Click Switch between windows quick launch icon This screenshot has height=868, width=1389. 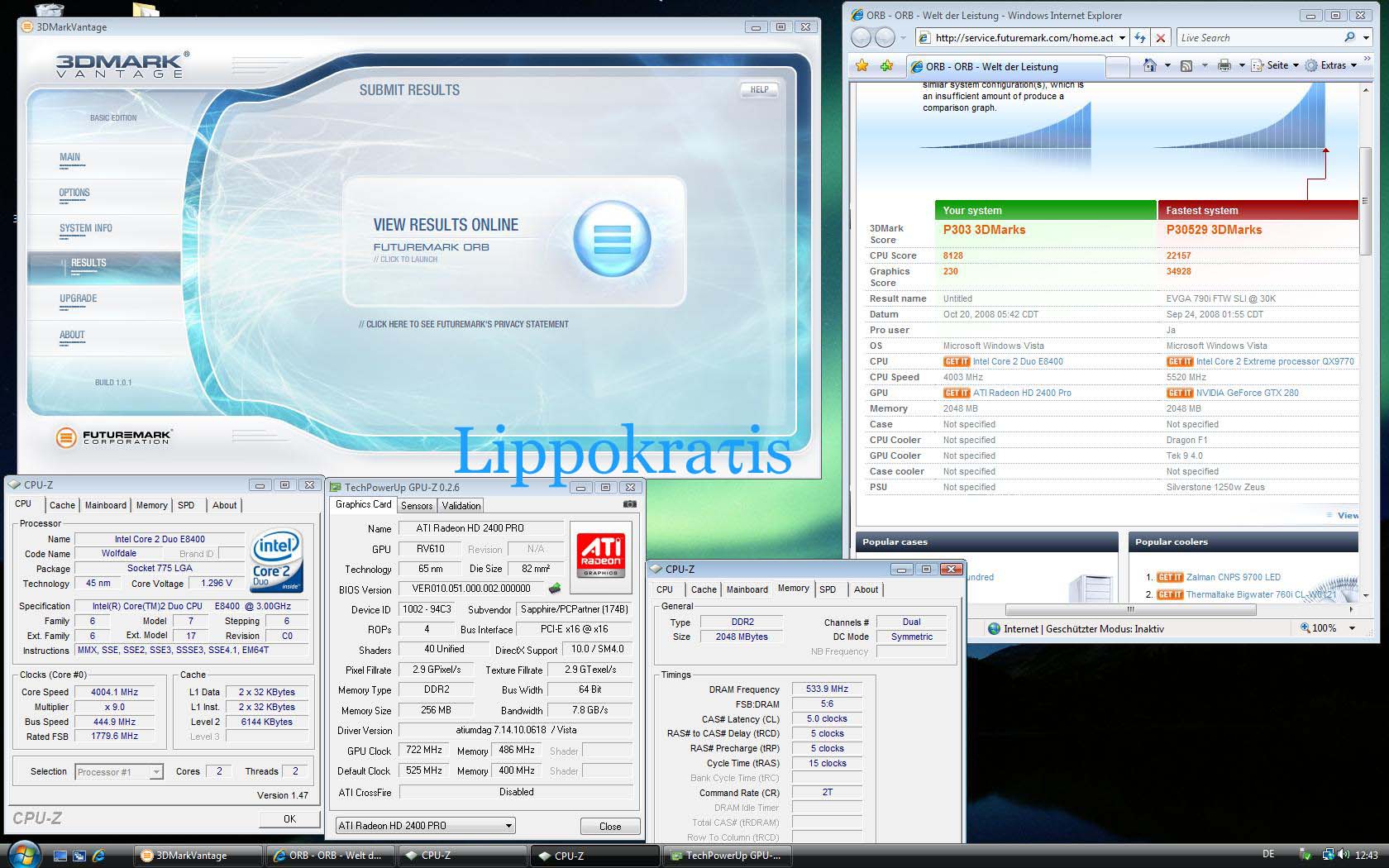tap(79, 856)
